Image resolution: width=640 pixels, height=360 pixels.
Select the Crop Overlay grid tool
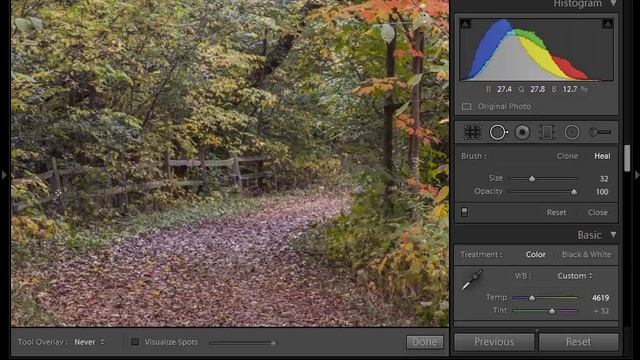(473, 132)
